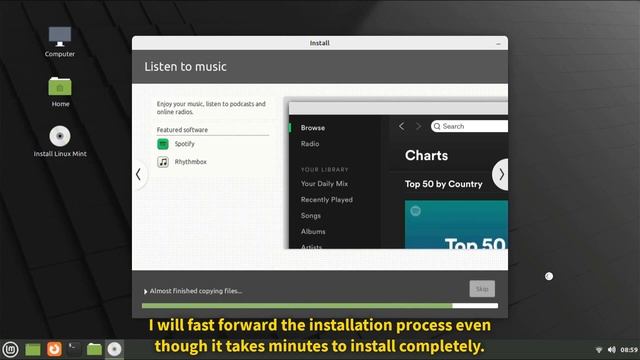Click the Charts heading

[426, 156]
